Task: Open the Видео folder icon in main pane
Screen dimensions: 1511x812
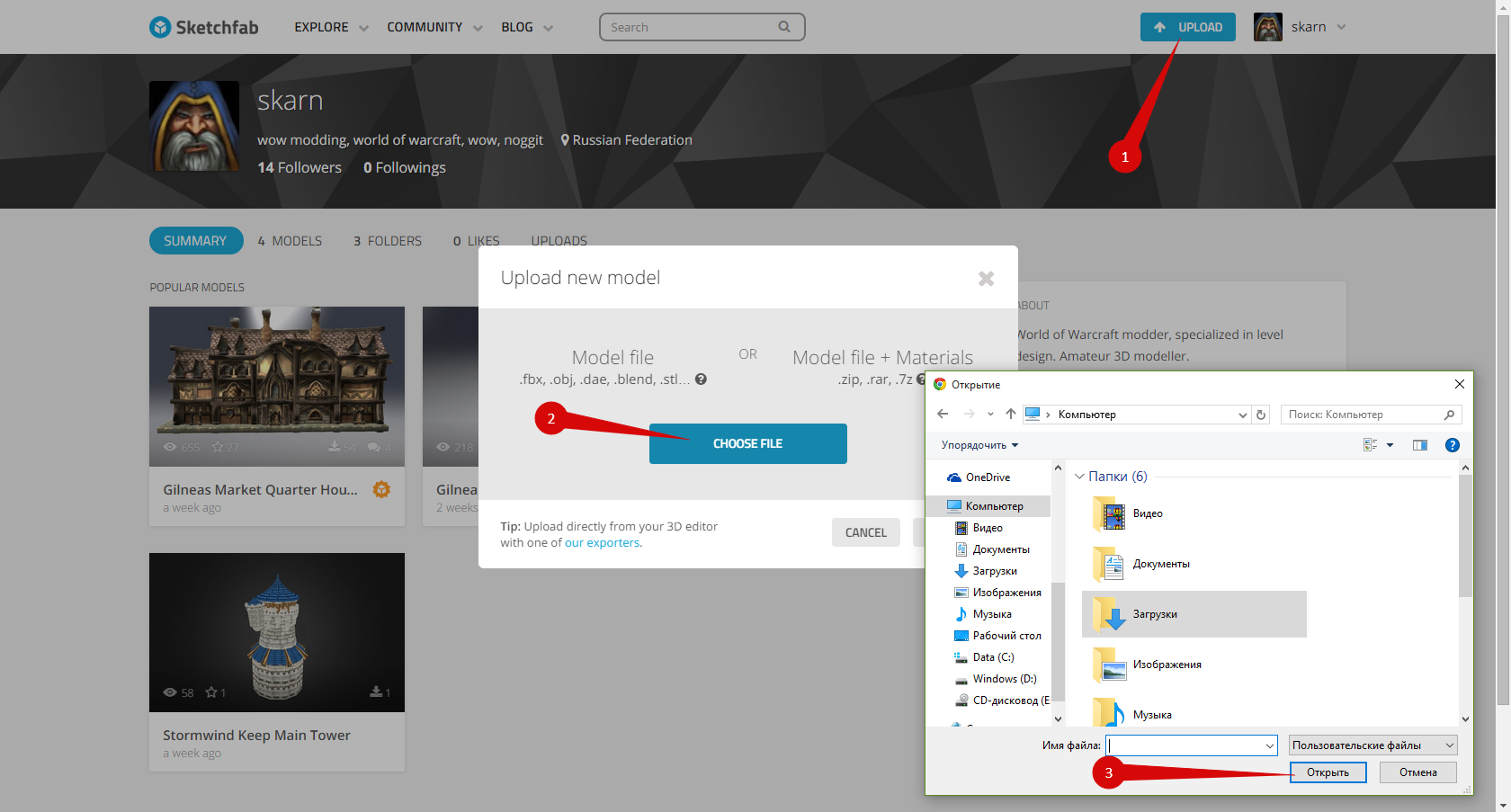Action: tap(1110, 513)
